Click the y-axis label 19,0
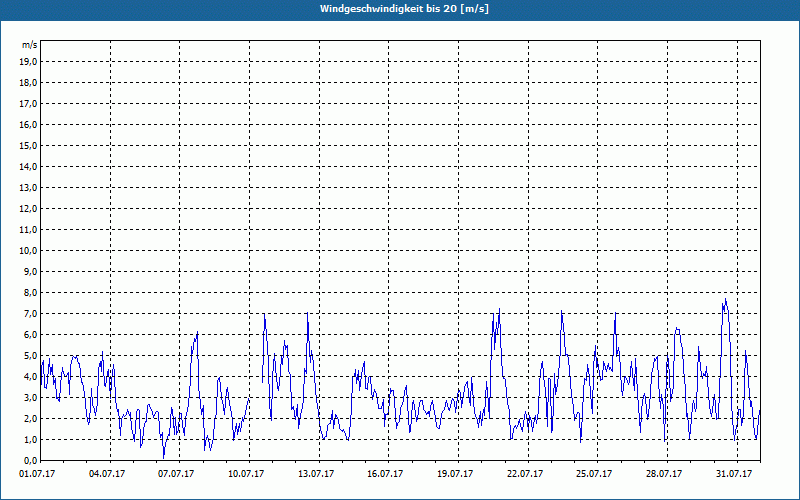The height and width of the screenshot is (500, 800). click(28, 62)
